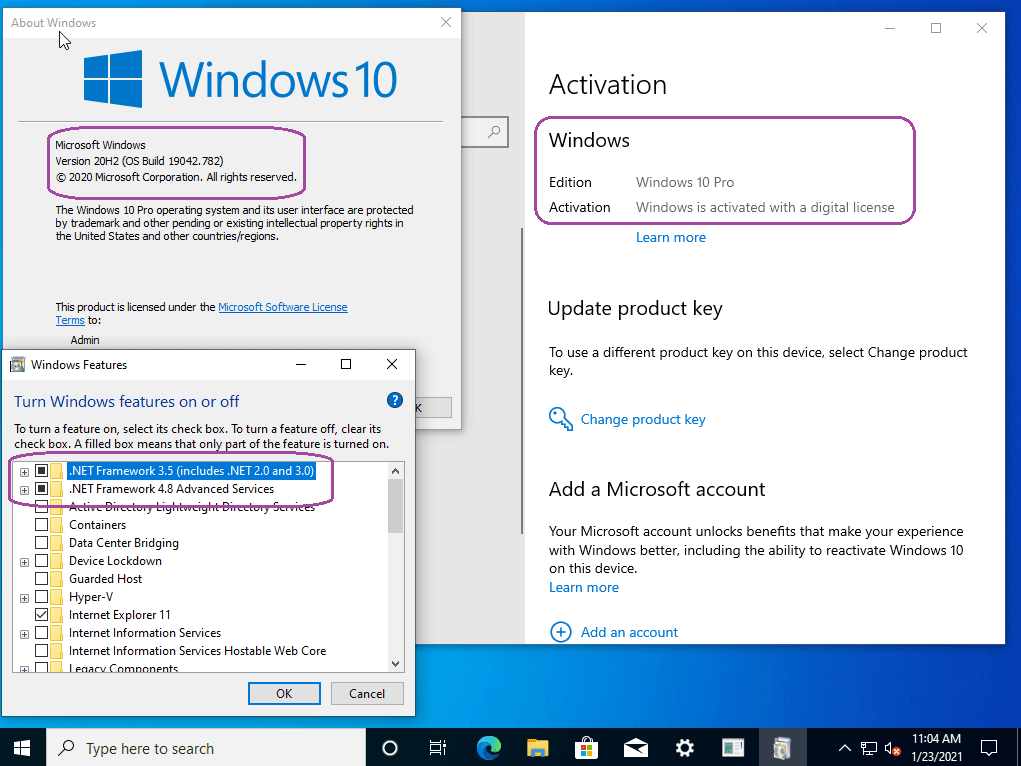Select the Guarded Host label
The height and width of the screenshot is (766, 1021).
tap(105, 578)
